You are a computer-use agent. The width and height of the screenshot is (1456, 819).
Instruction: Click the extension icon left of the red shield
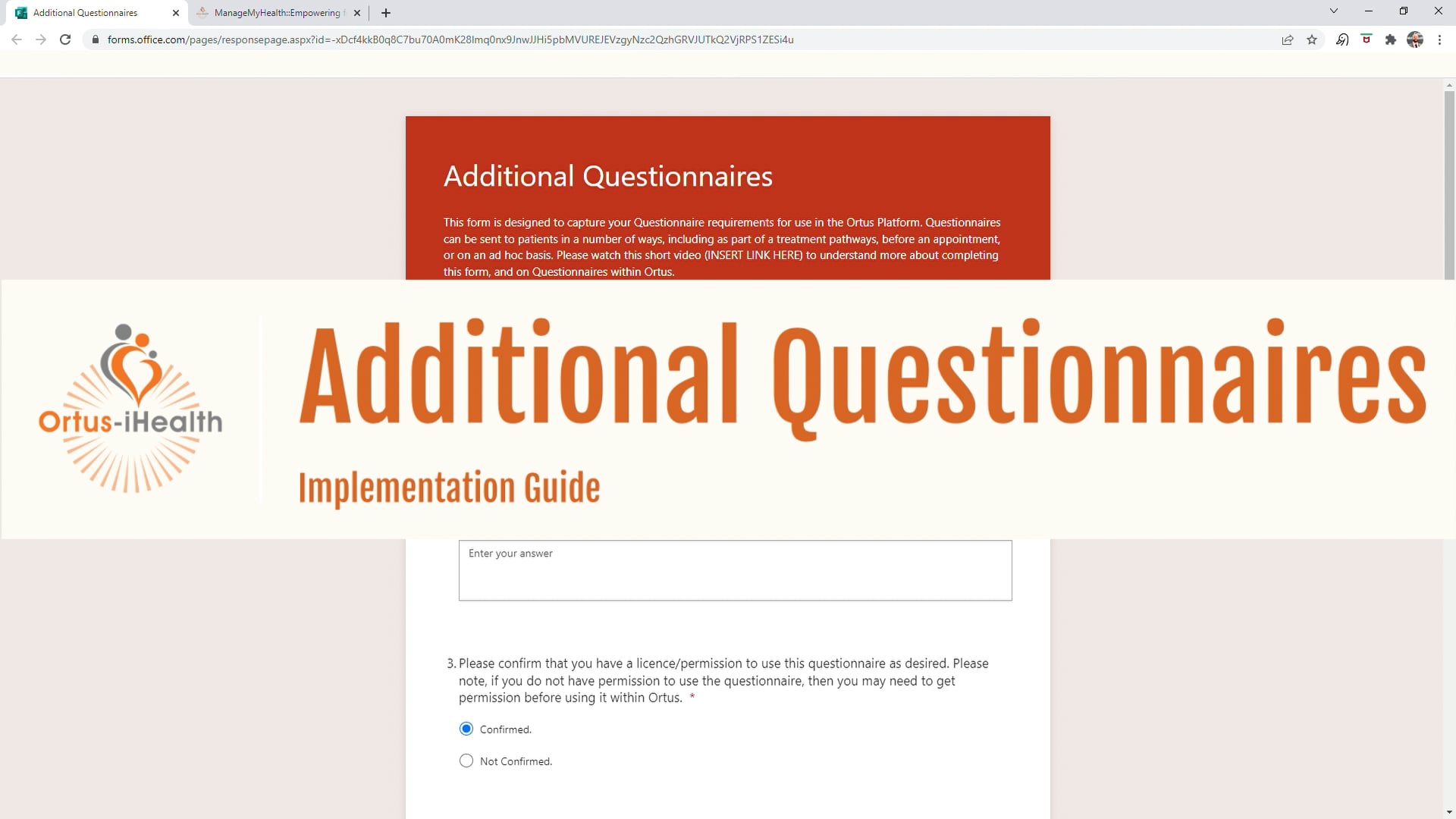[1342, 39]
